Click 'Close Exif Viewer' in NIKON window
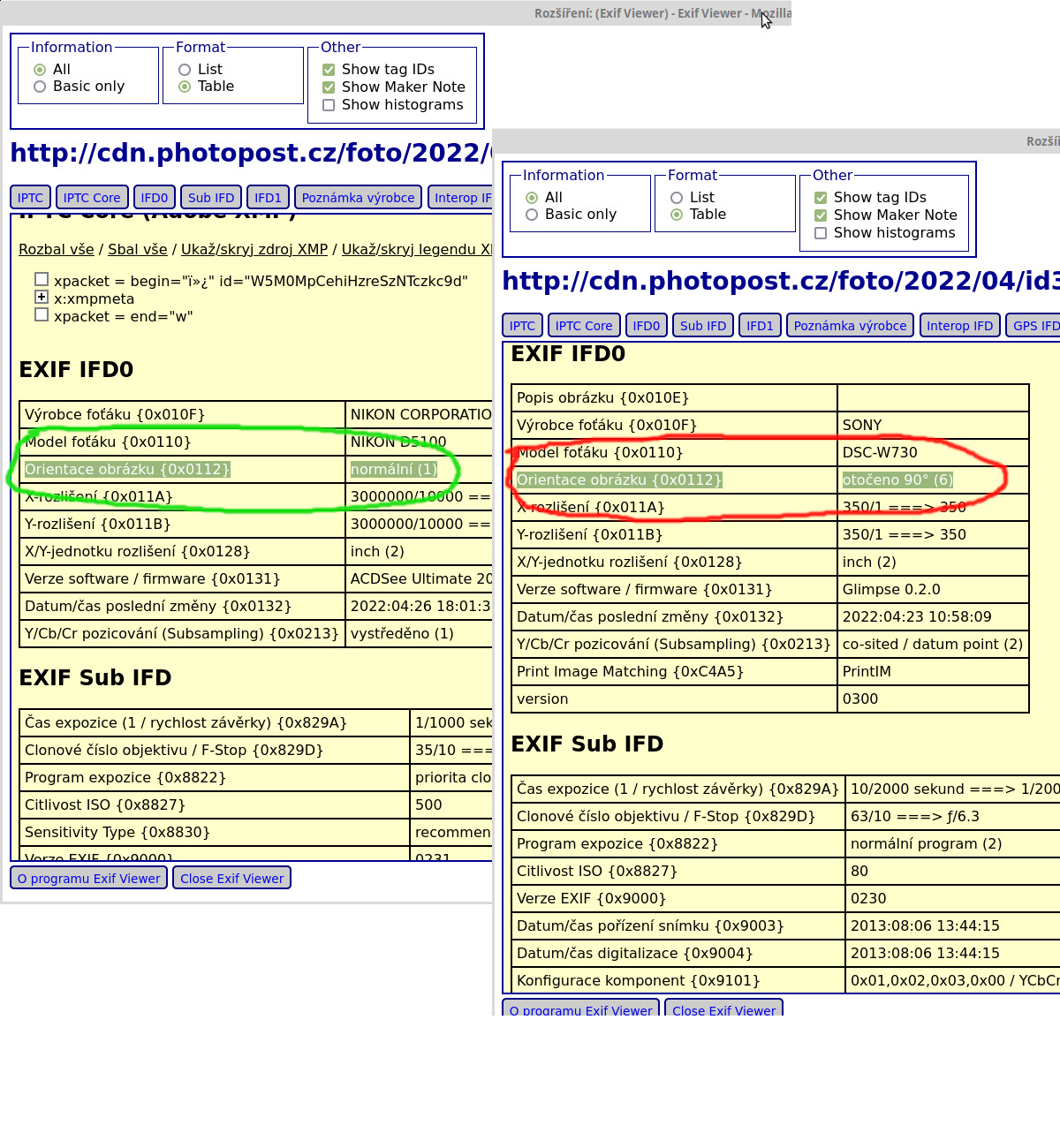 coord(232,879)
